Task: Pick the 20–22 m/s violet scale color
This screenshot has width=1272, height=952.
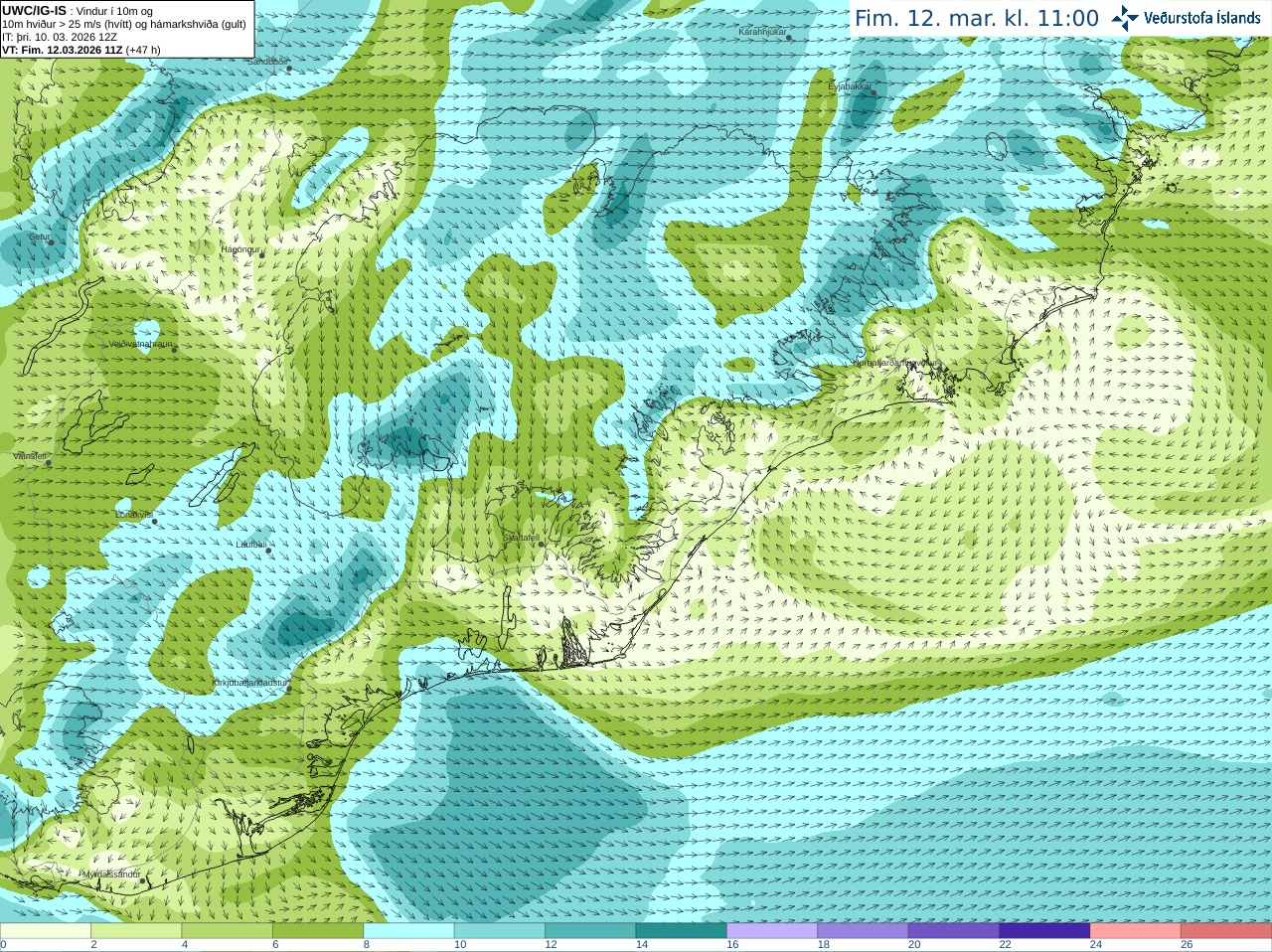Action: click(x=954, y=931)
